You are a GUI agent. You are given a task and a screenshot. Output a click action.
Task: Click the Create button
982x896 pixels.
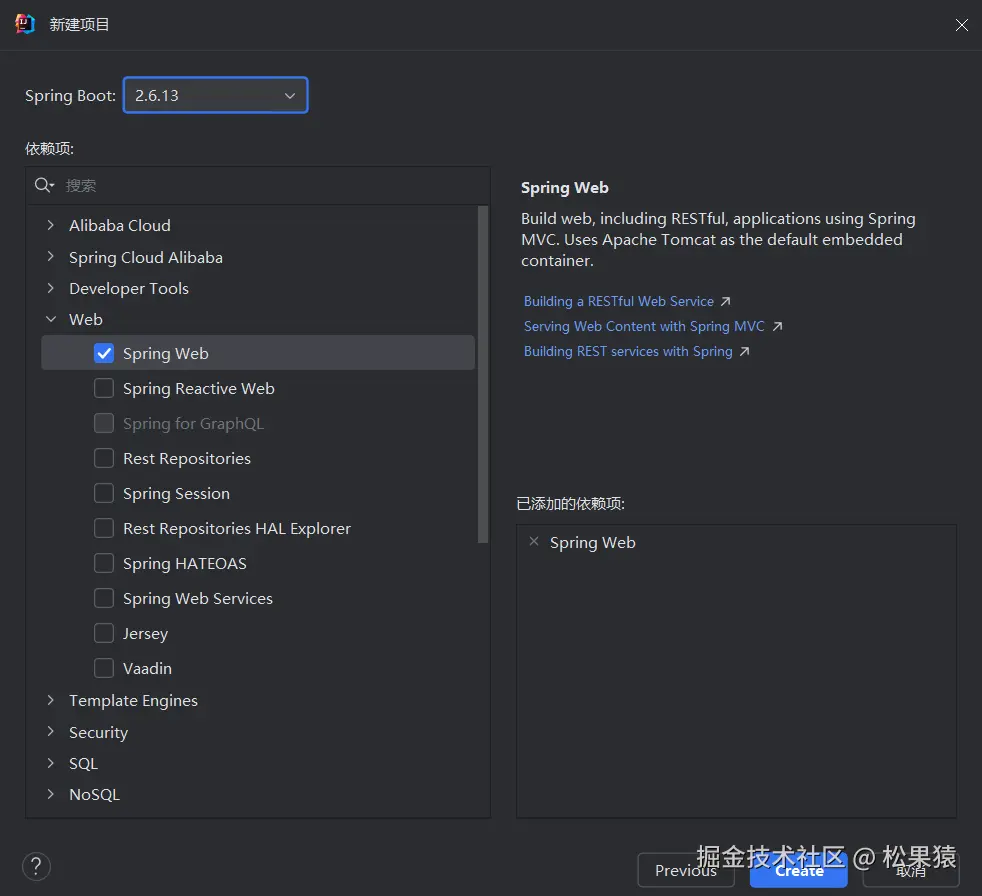799,870
